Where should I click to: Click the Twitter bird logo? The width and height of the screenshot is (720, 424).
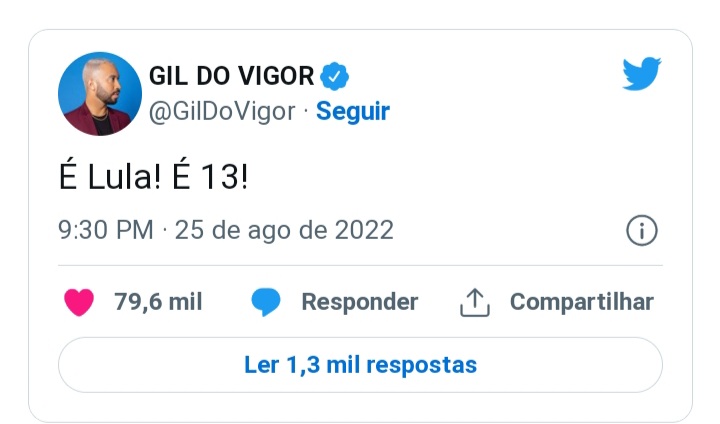(641, 73)
